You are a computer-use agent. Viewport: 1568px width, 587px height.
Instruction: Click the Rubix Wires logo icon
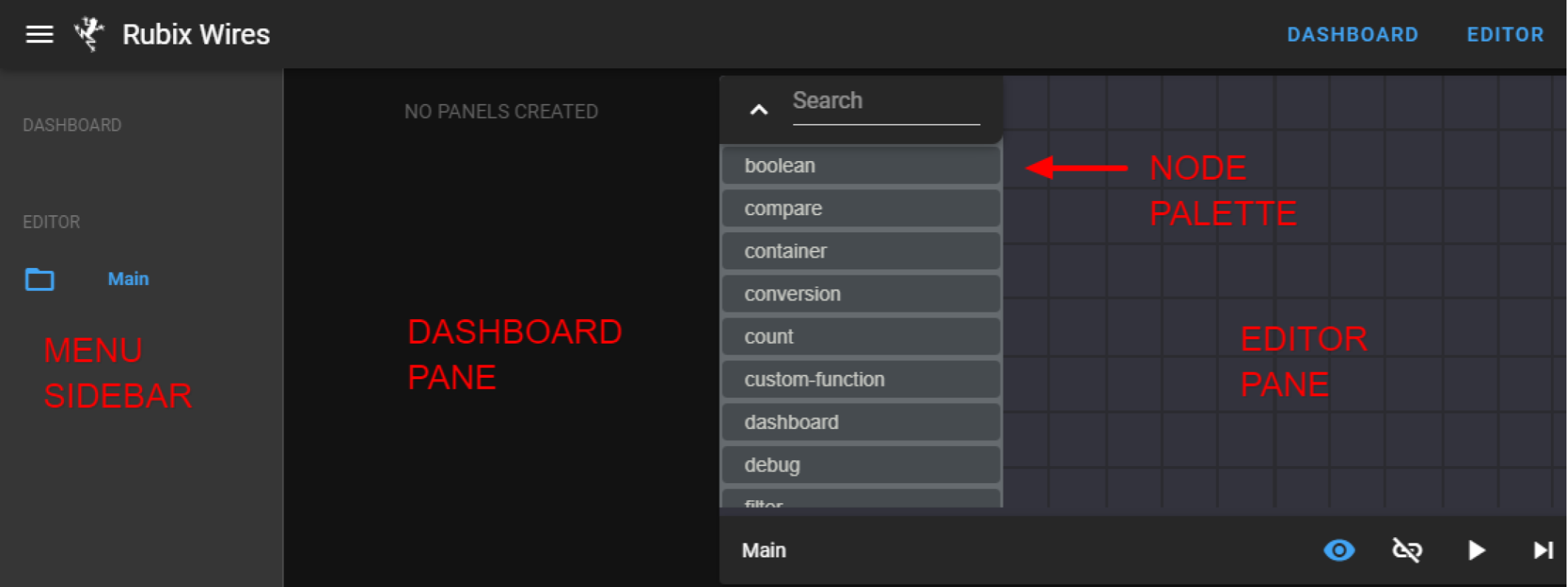(x=88, y=33)
